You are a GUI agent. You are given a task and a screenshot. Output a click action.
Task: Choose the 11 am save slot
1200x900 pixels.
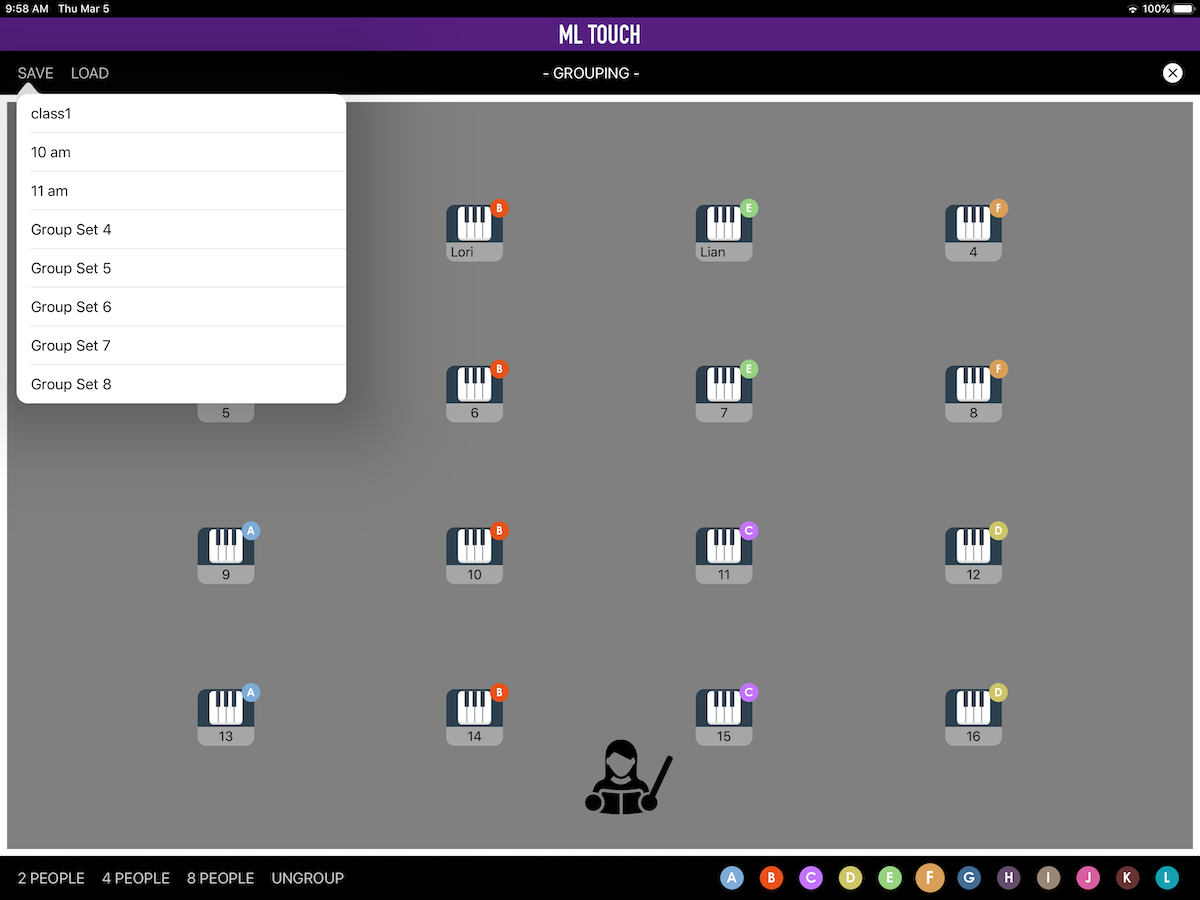[x=181, y=191]
